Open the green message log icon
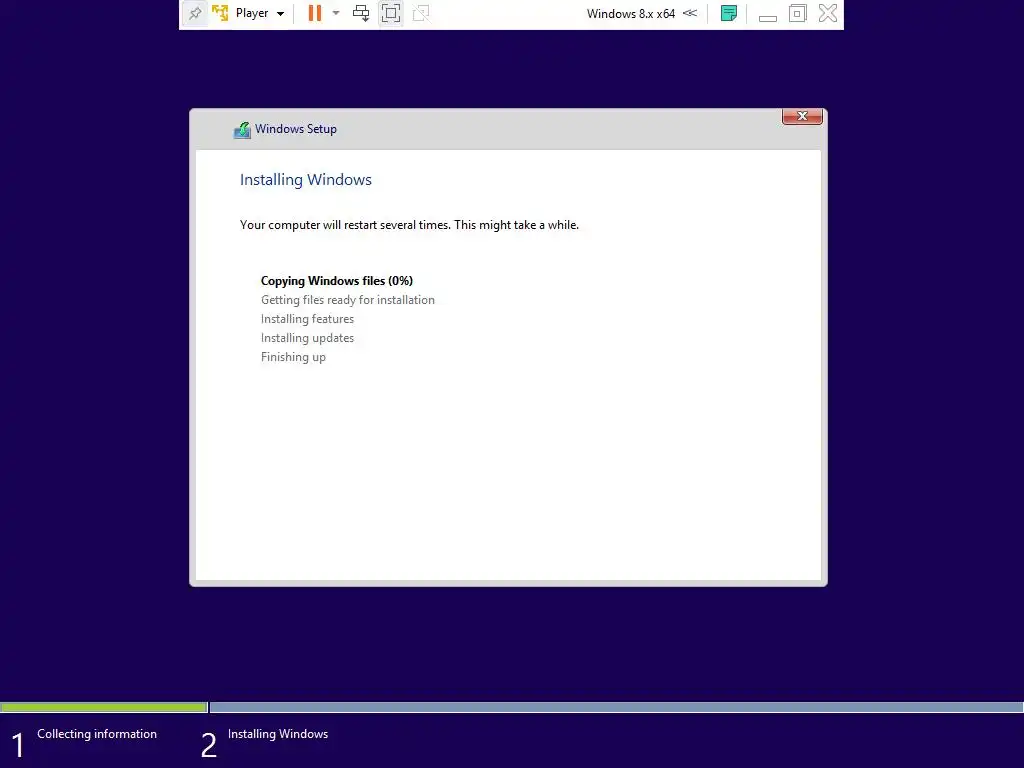 [729, 13]
